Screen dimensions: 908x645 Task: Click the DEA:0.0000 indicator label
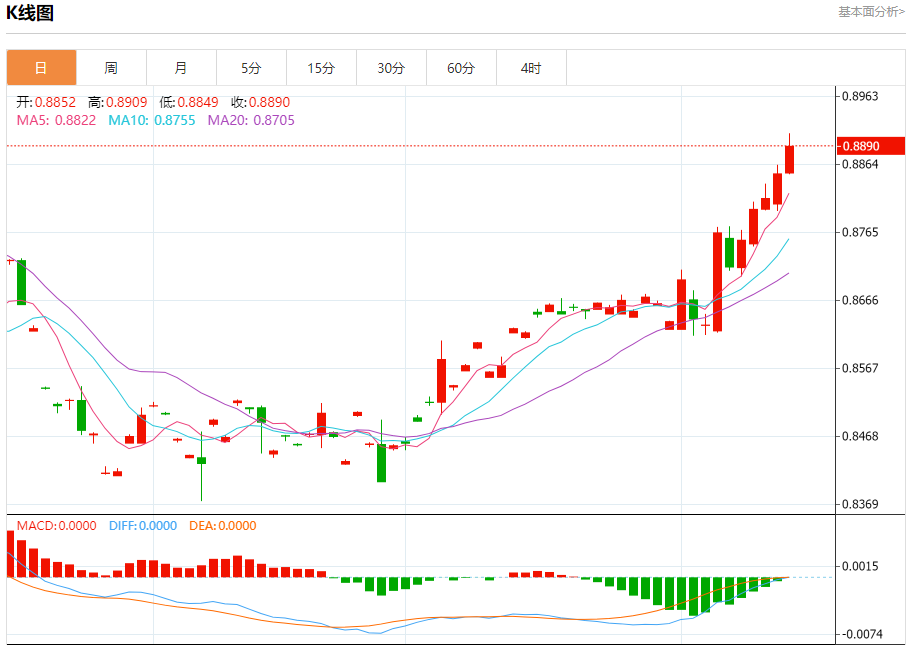click(223, 526)
